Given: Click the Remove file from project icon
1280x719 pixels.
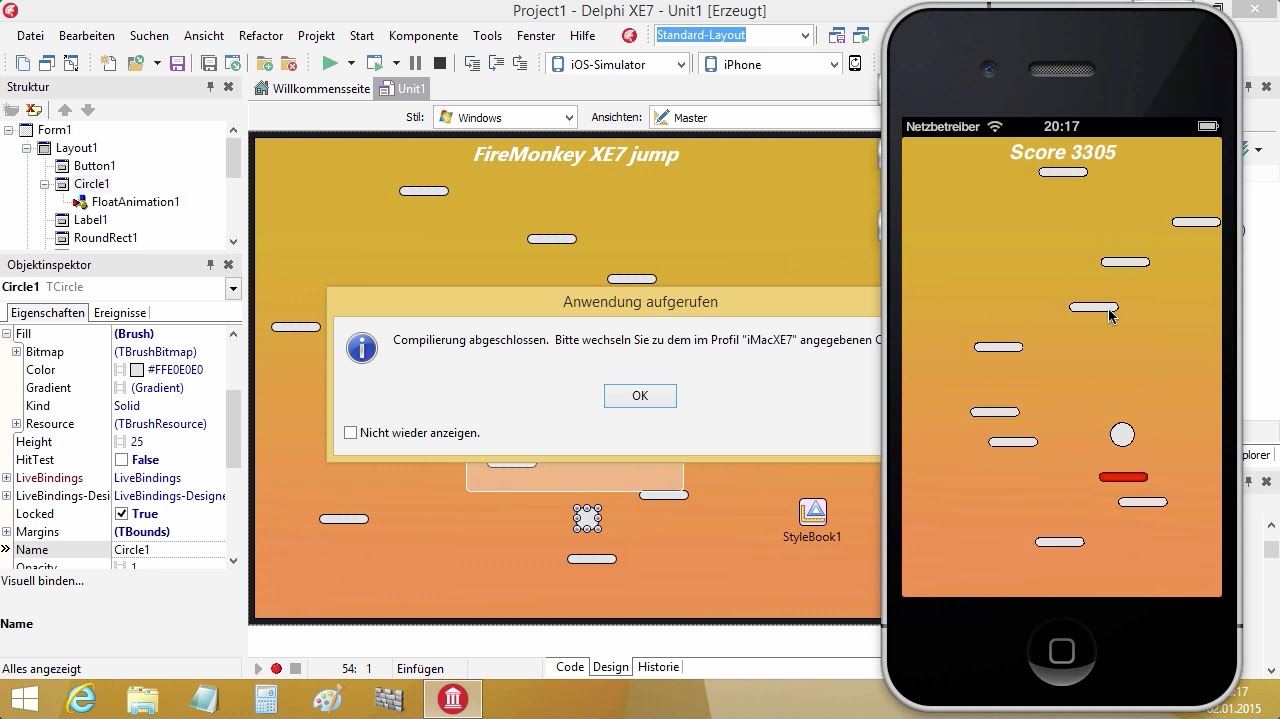Looking at the screenshot, I should [289, 63].
